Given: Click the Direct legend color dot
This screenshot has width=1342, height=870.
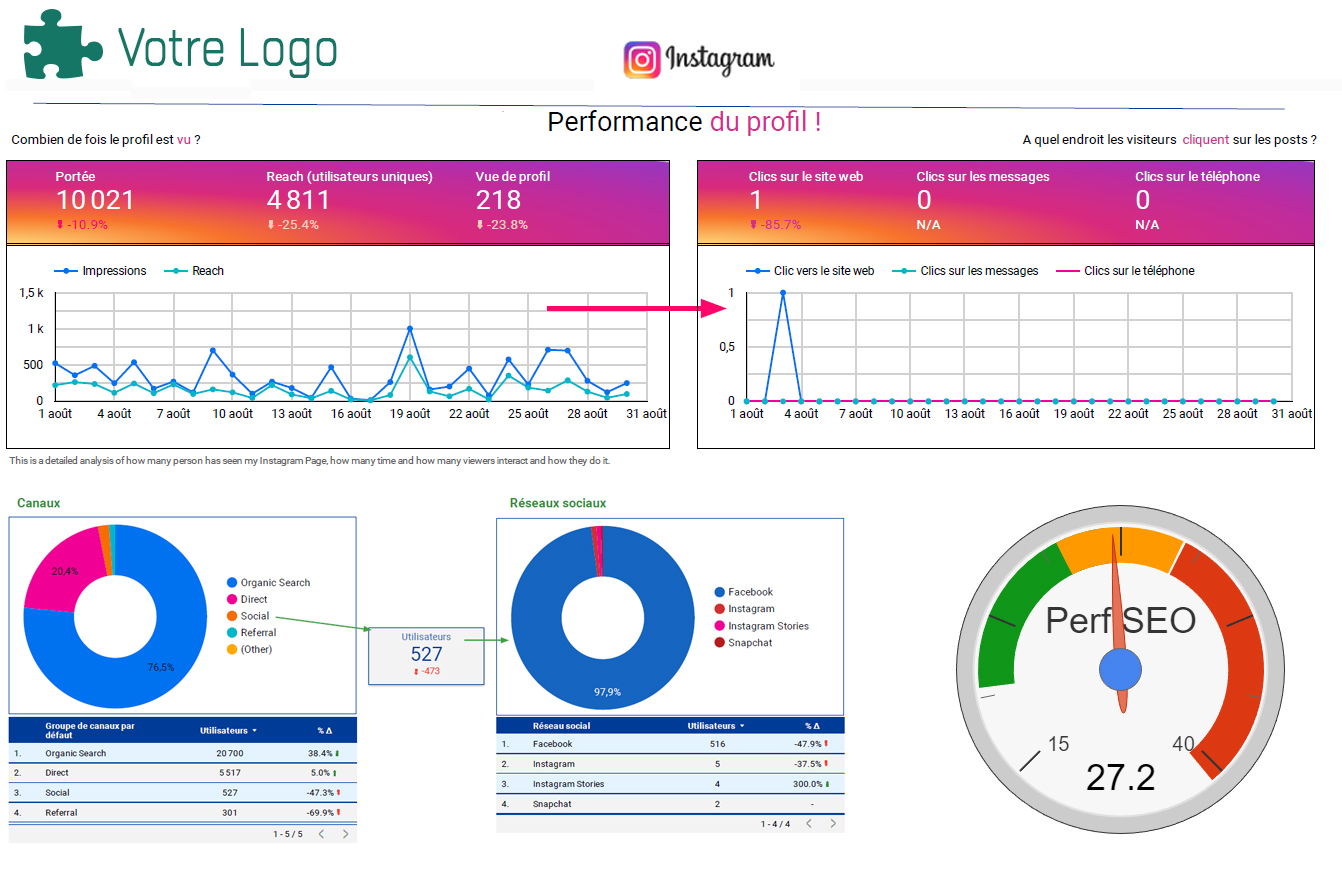Looking at the screenshot, I should point(232,599).
